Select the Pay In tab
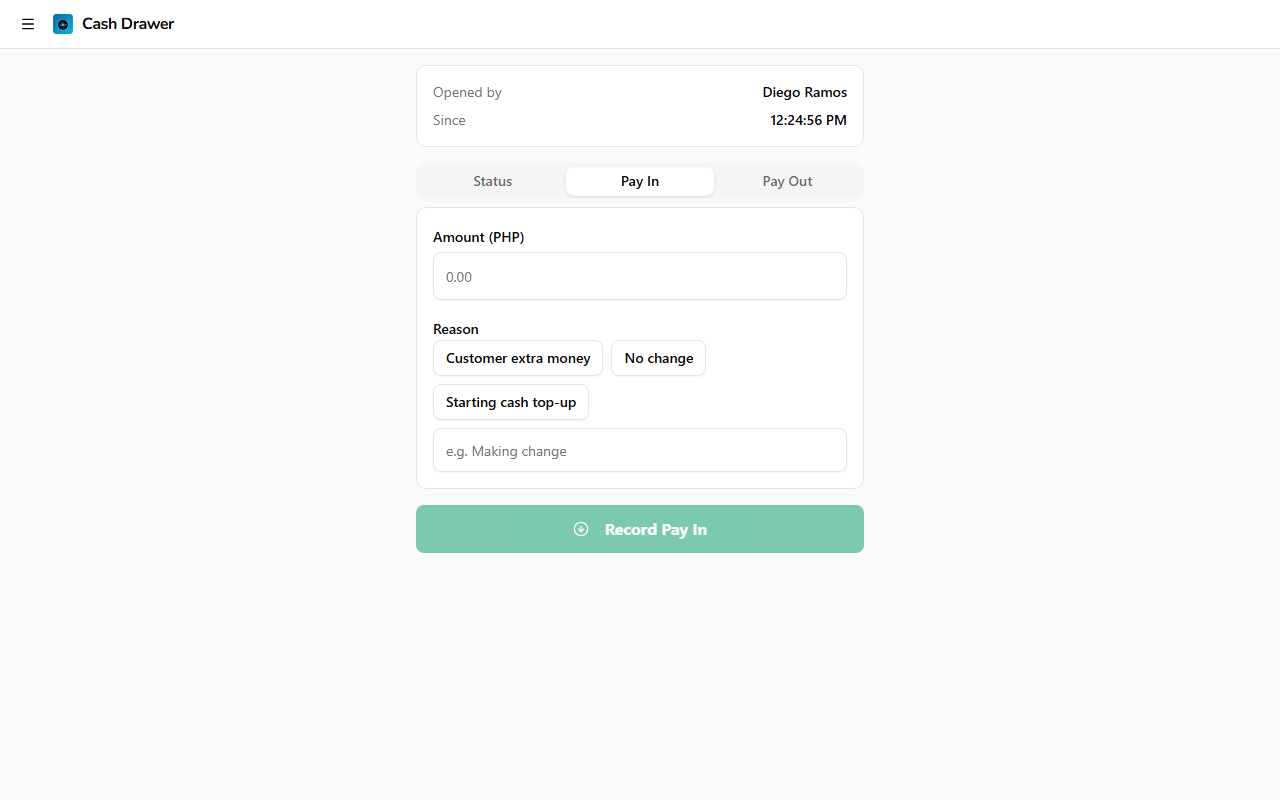1280x800 pixels. click(x=640, y=181)
